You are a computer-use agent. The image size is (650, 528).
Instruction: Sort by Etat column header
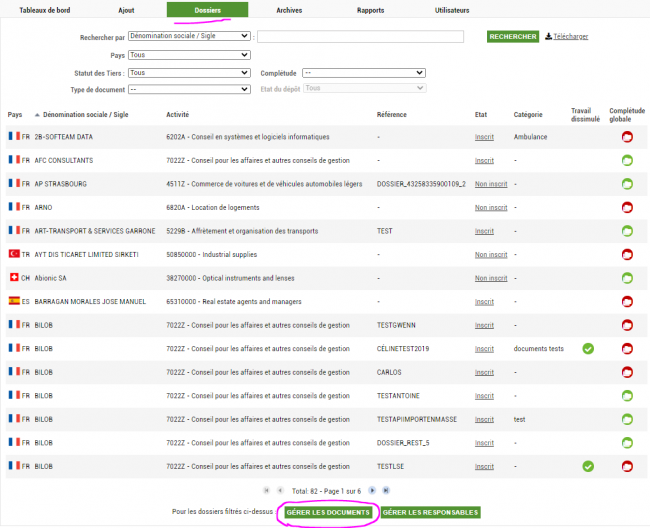point(481,115)
